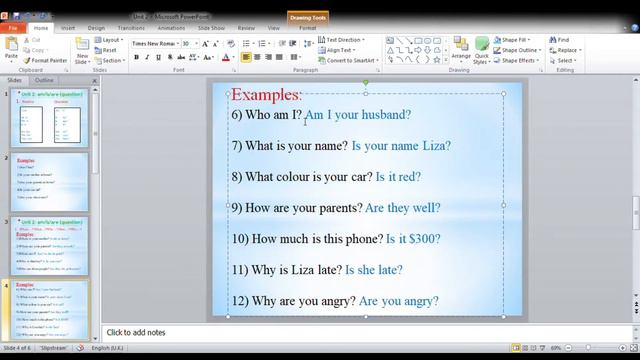
Task: Open Shape Fill options
Action: [x=512, y=40]
